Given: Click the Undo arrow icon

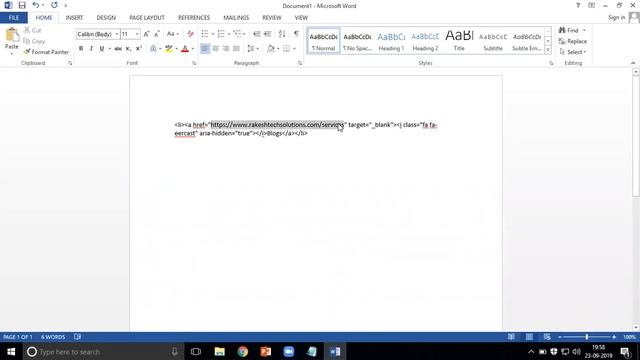Looking at the screenshot, I should click(36, 5).
